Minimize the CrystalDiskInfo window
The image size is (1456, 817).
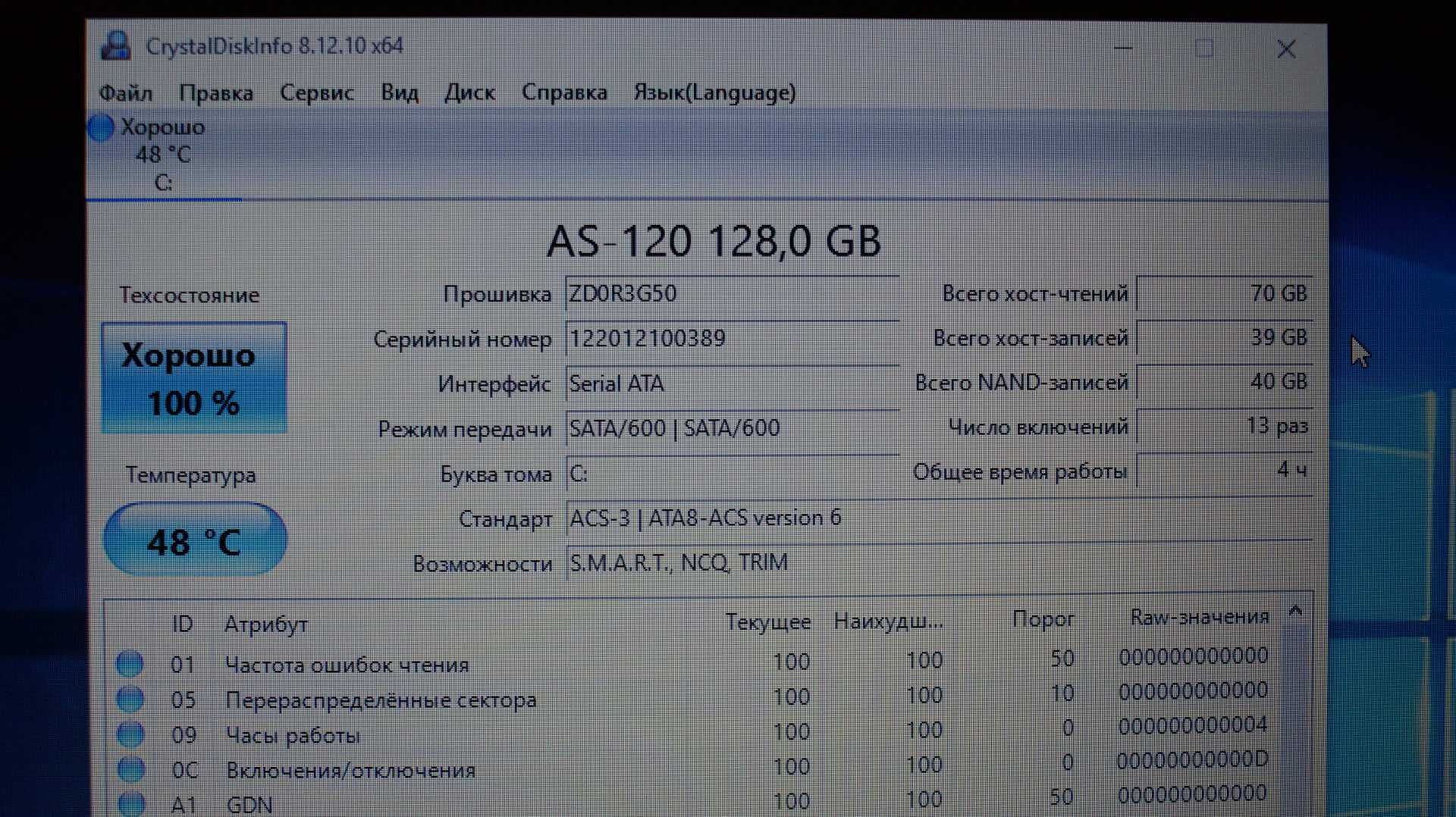[1123, 49]
